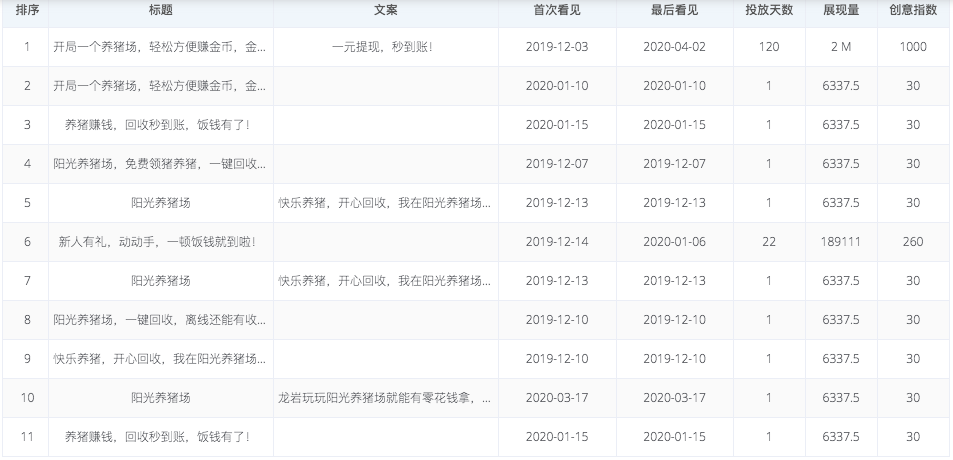Click the 首次看见 column header
The height and width of the screenshot is (460, 953).
point(557,10)
